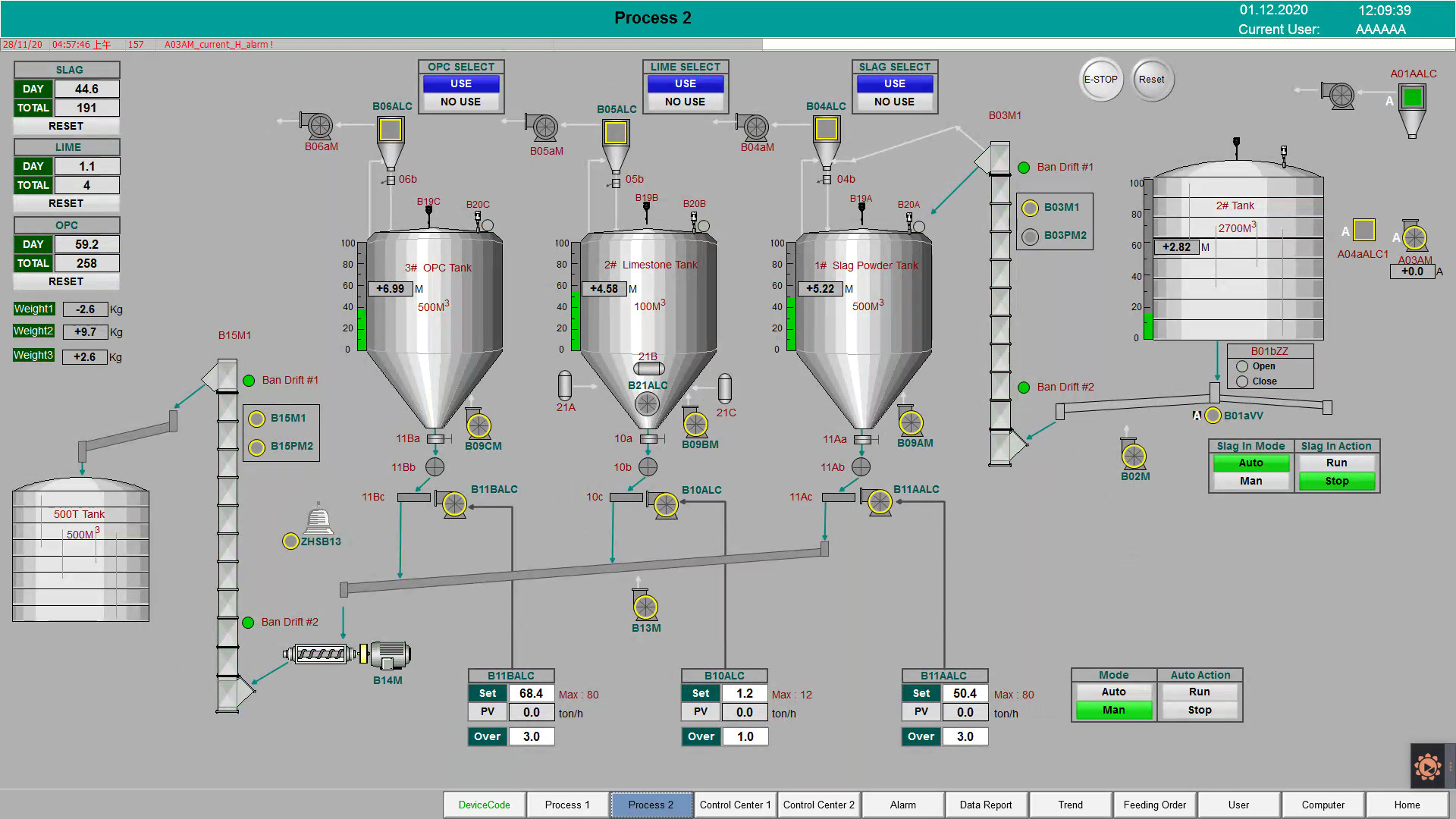Viewport: 1456px width, 819px height.
Task: Click the A01AALC dust collector icon
Action: 1412,98
